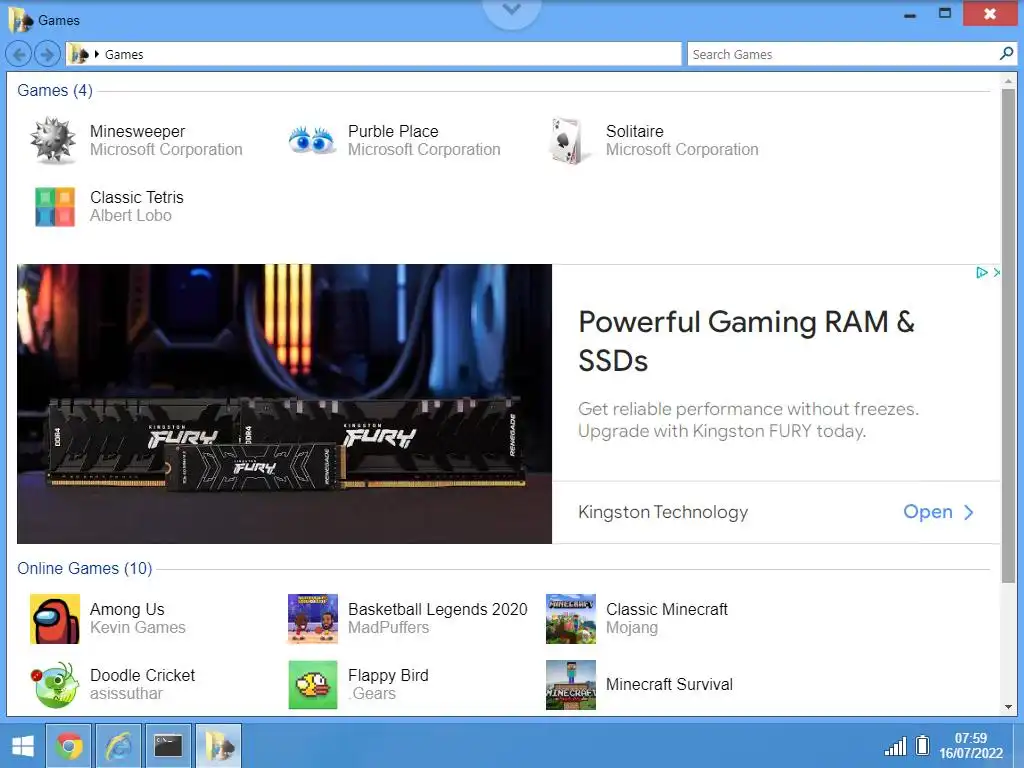Click the address bar breadcrumb arrow
Screen dimensions: 1024x768
[97, 54]
